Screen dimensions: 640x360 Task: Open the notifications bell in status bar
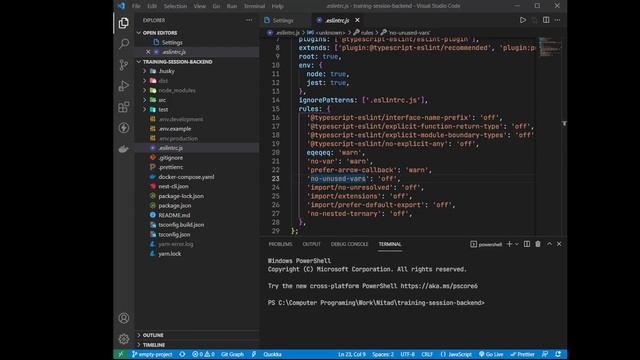click(558, 354)
